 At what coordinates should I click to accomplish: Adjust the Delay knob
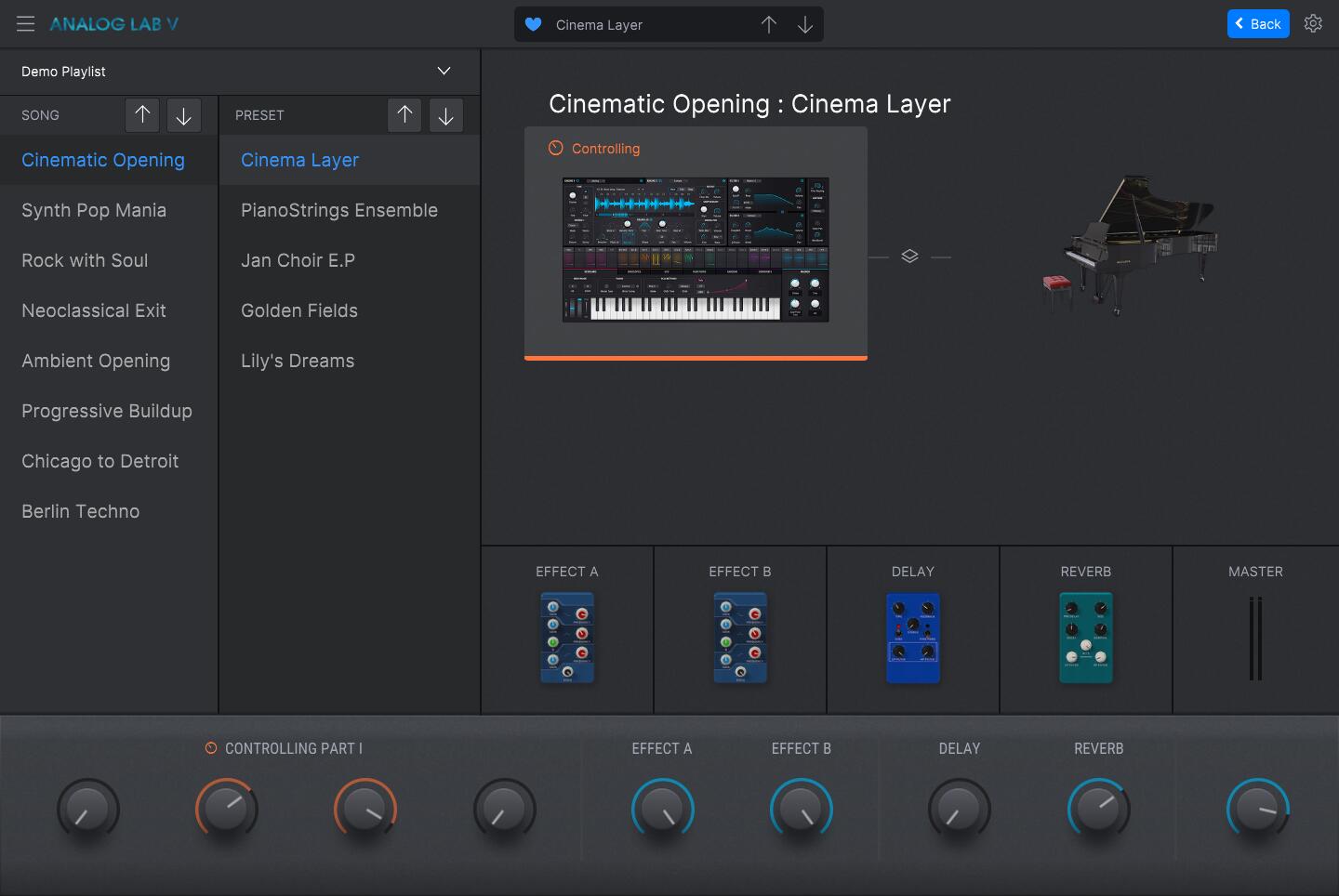pos(960,810)
